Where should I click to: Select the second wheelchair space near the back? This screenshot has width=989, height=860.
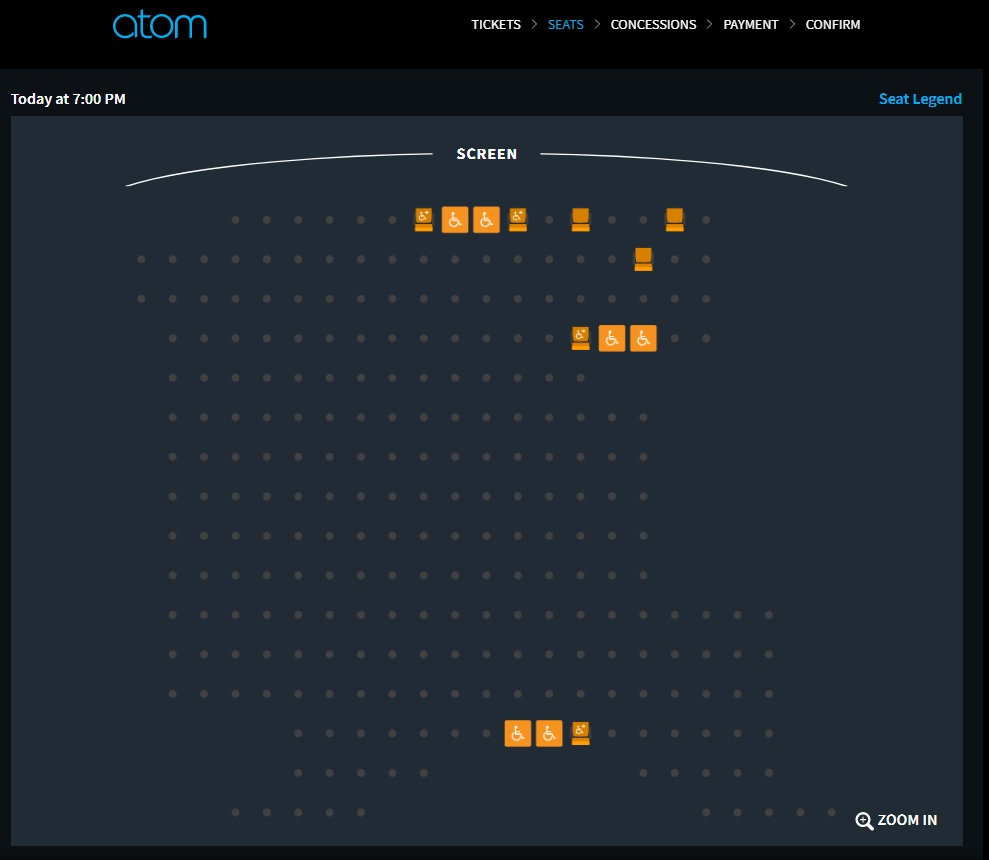pos(549,733)
